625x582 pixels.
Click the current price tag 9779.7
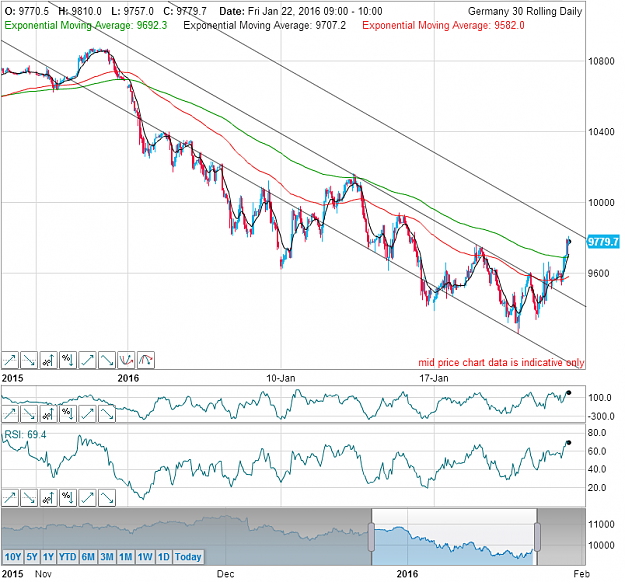point(603,242)
